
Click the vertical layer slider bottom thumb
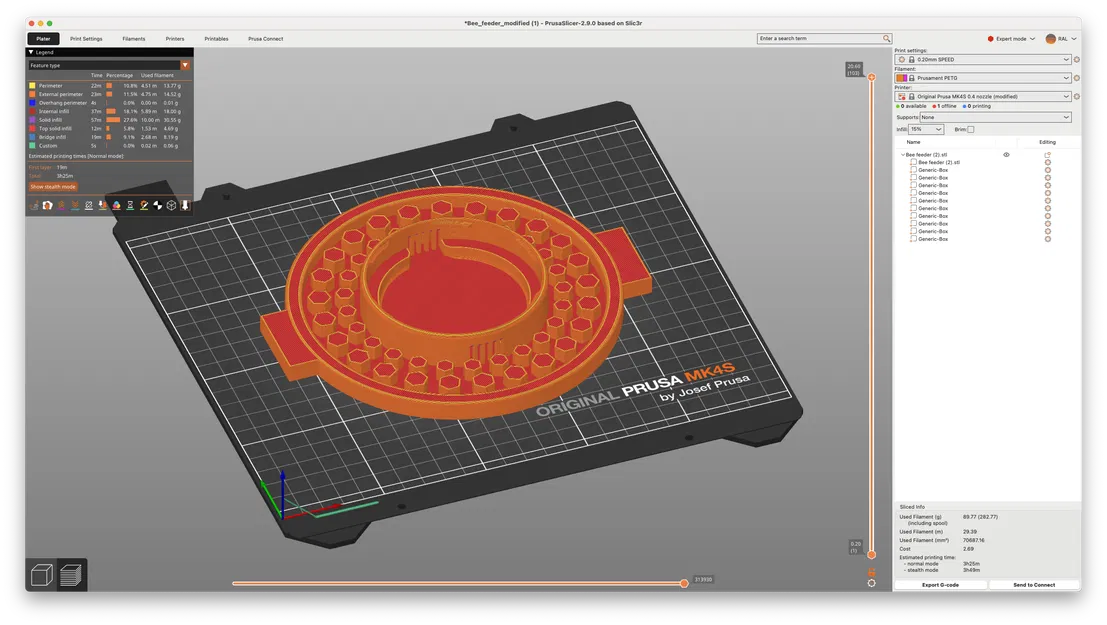coord(871,554)
